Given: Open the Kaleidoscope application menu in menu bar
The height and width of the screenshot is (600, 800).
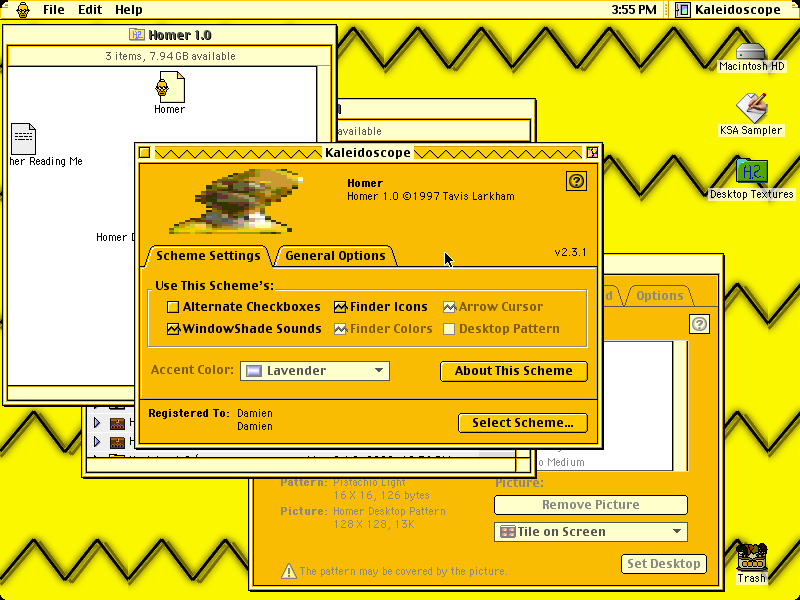Looking at the screenshot, I should tap(728, 10).
